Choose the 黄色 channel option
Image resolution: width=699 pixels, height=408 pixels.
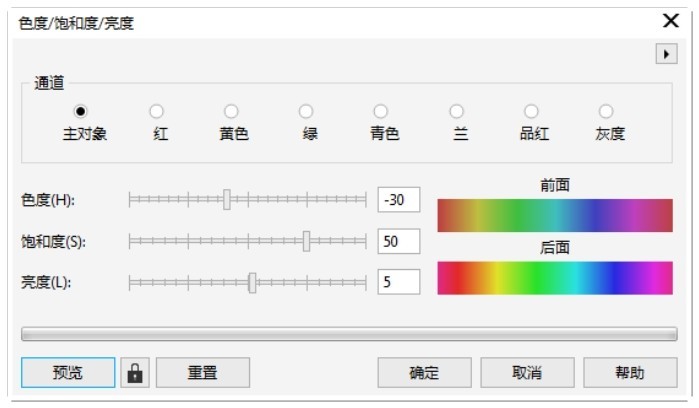click(231, 111)
